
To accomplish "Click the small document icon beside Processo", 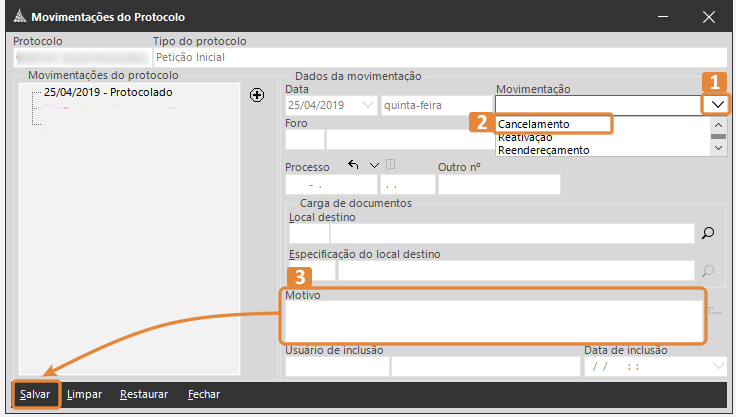I will (x=391, y=165).
